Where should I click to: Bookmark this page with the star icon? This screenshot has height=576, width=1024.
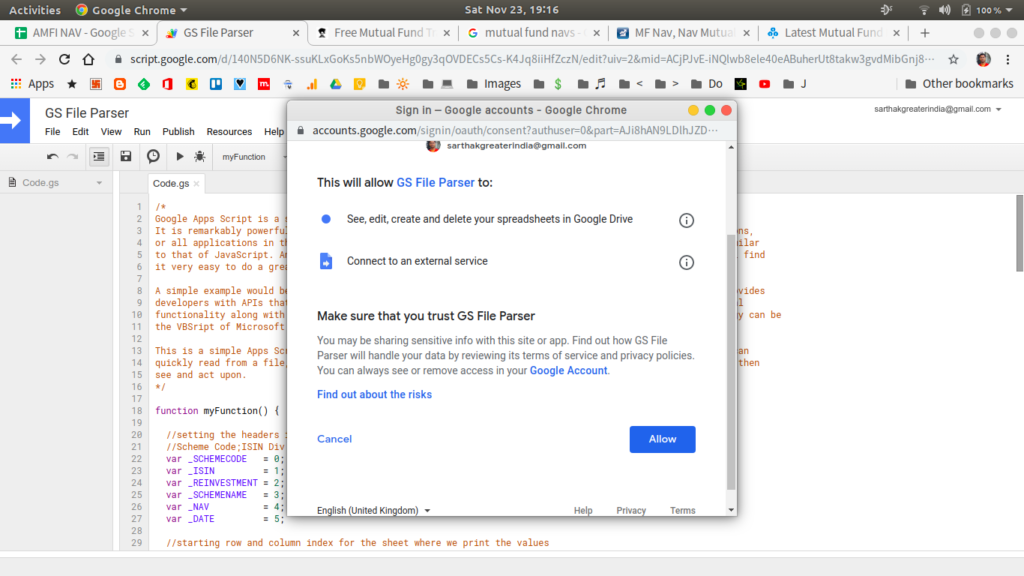pyautogui.click(x=953, y=59)
